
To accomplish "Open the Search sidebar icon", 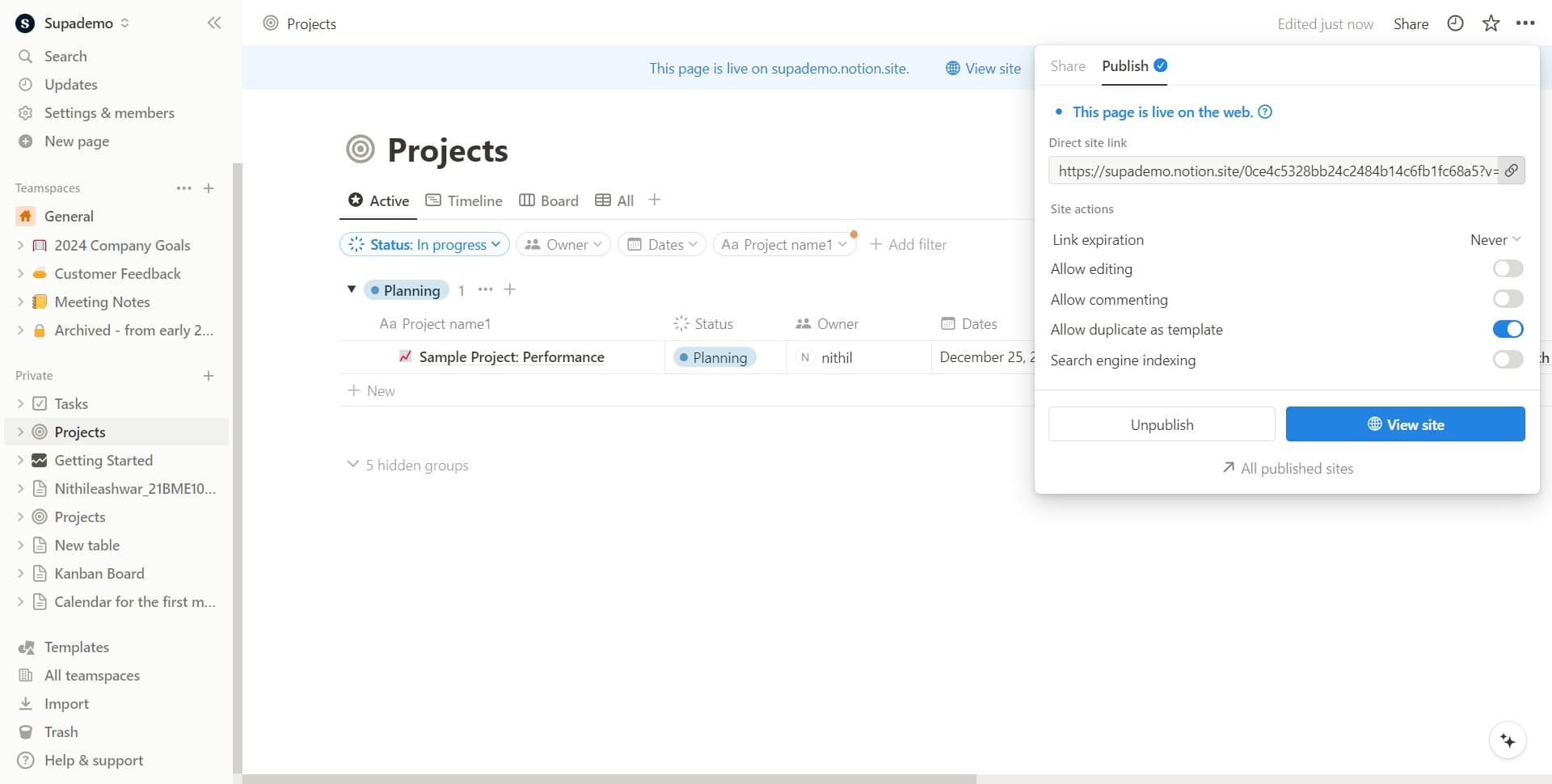I will (x=27, y=56).
